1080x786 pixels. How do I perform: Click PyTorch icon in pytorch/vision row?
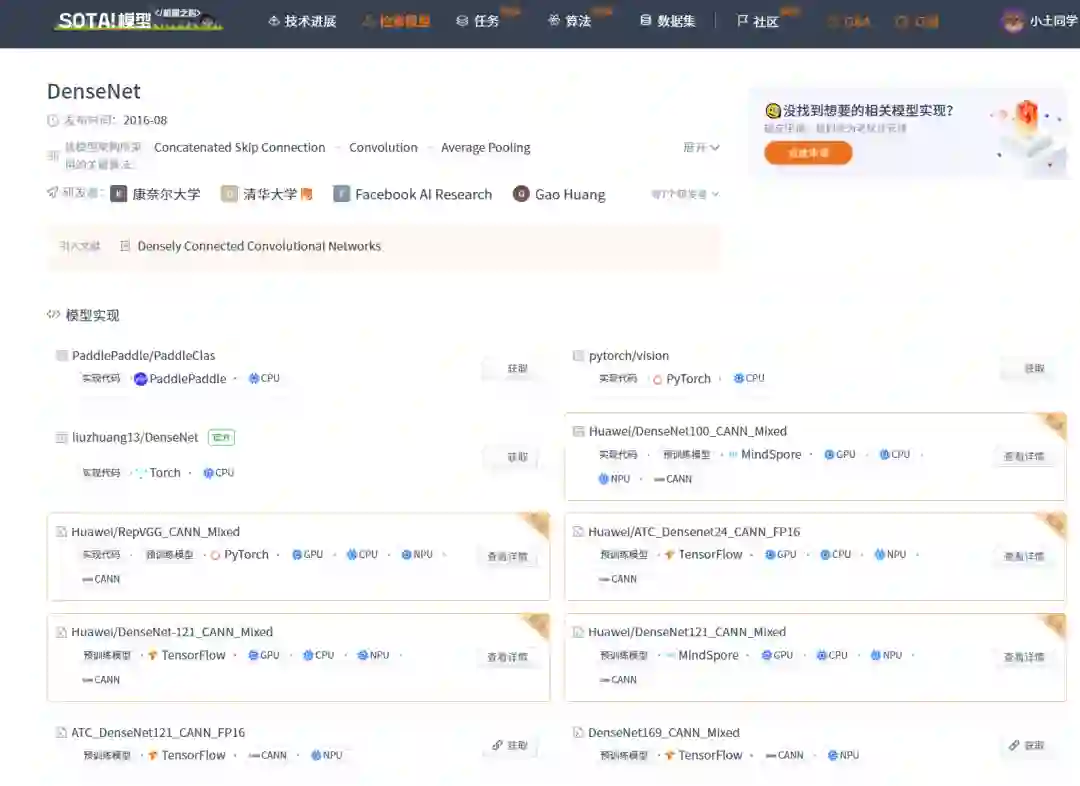tap(657, 379)
